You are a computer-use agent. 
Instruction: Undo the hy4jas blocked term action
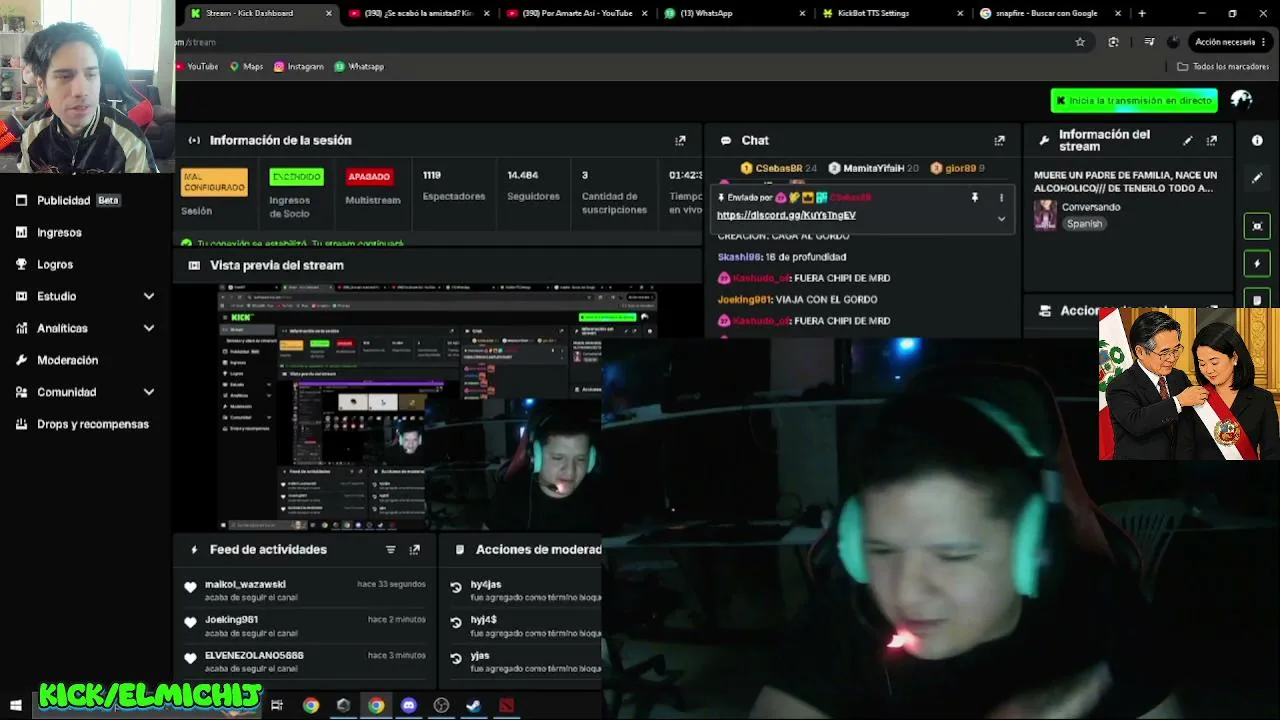456,588
